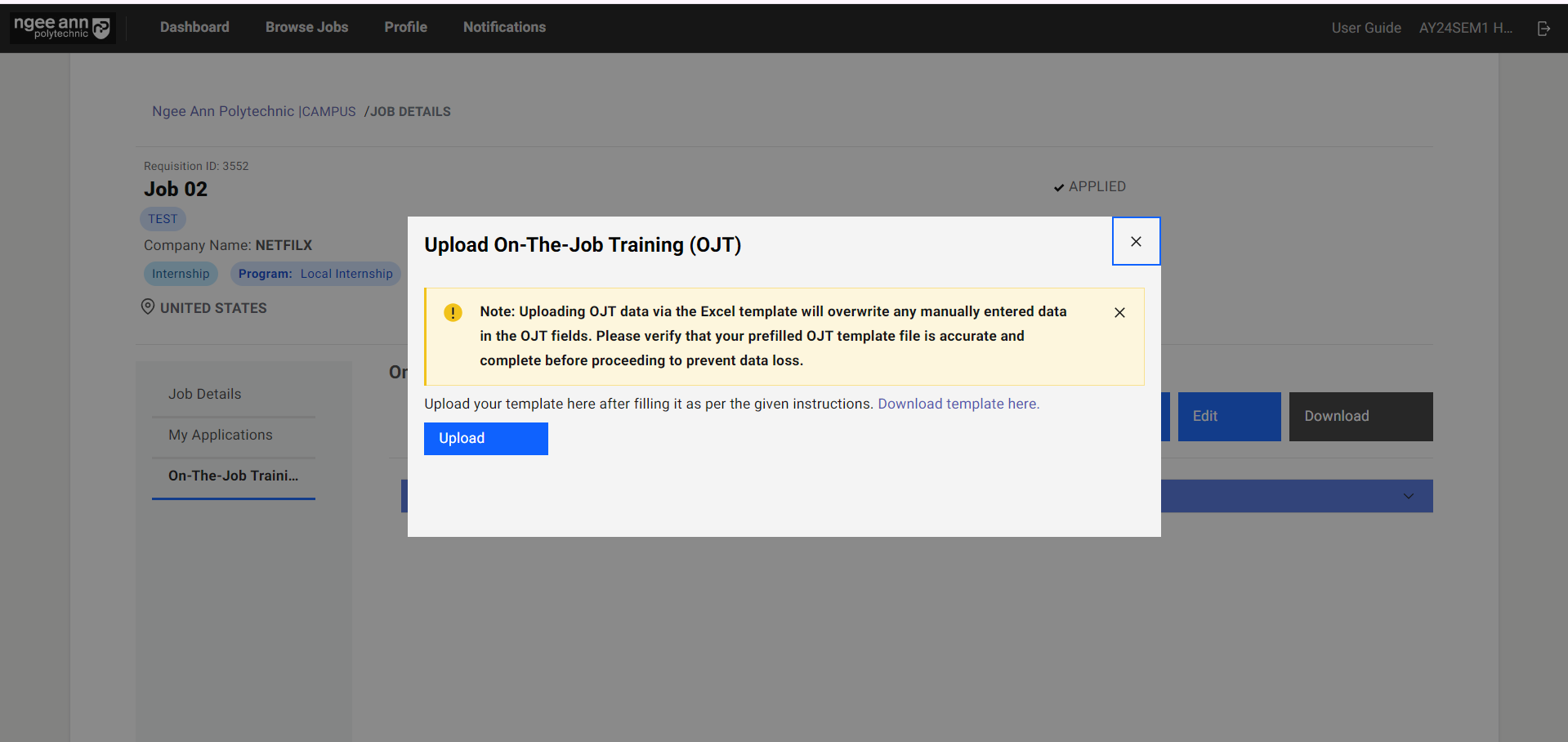The image size is (1568, 742).
Task: Select the Job Details tab
Action: pos(204,394)
